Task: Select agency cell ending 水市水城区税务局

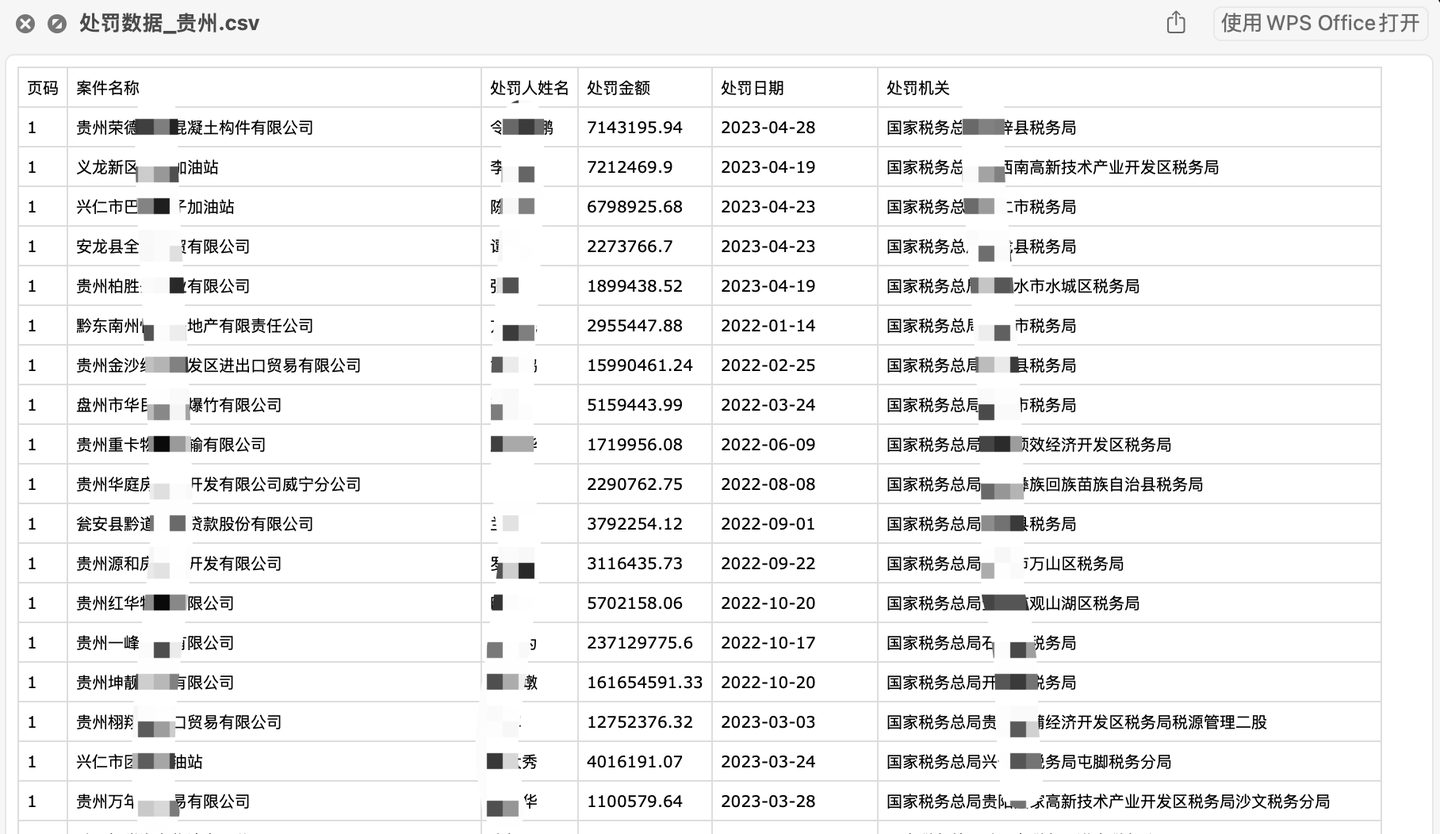Action: tap(1129, 286)
